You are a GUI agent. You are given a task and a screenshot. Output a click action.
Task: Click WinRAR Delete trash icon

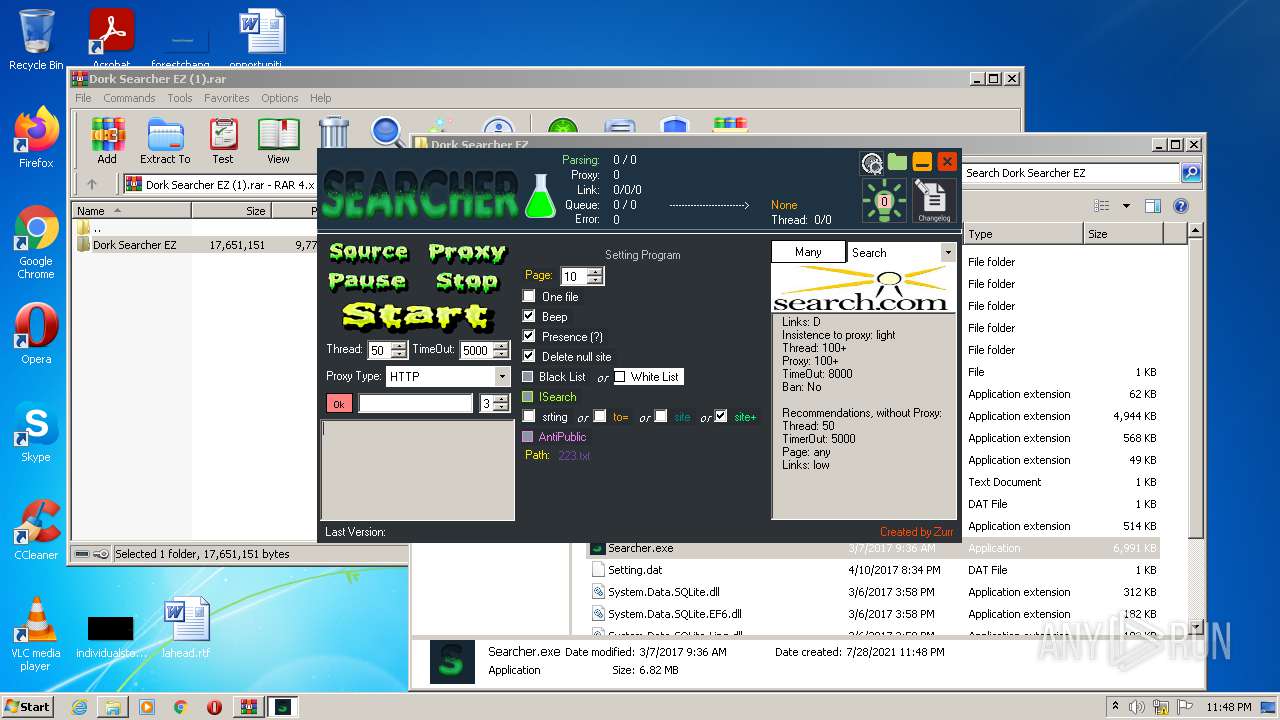334,134
